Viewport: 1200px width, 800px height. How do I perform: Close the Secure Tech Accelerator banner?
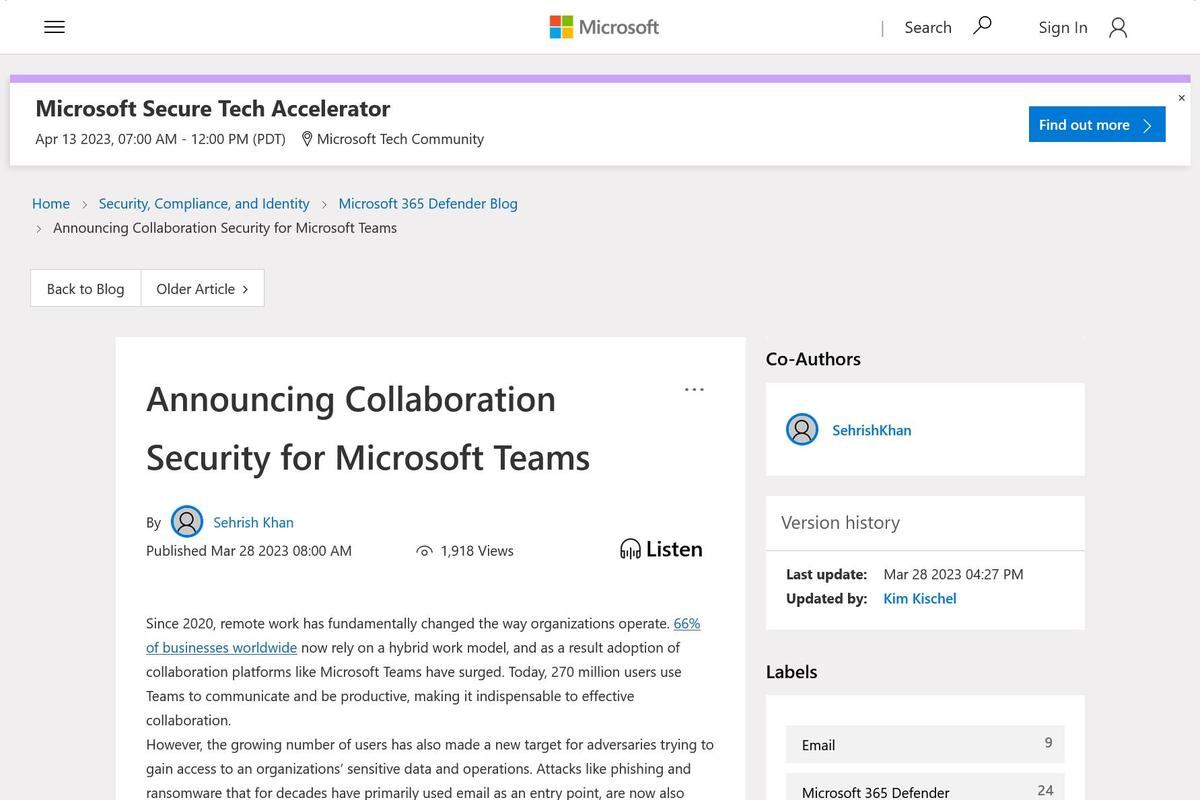[1181, 98]
